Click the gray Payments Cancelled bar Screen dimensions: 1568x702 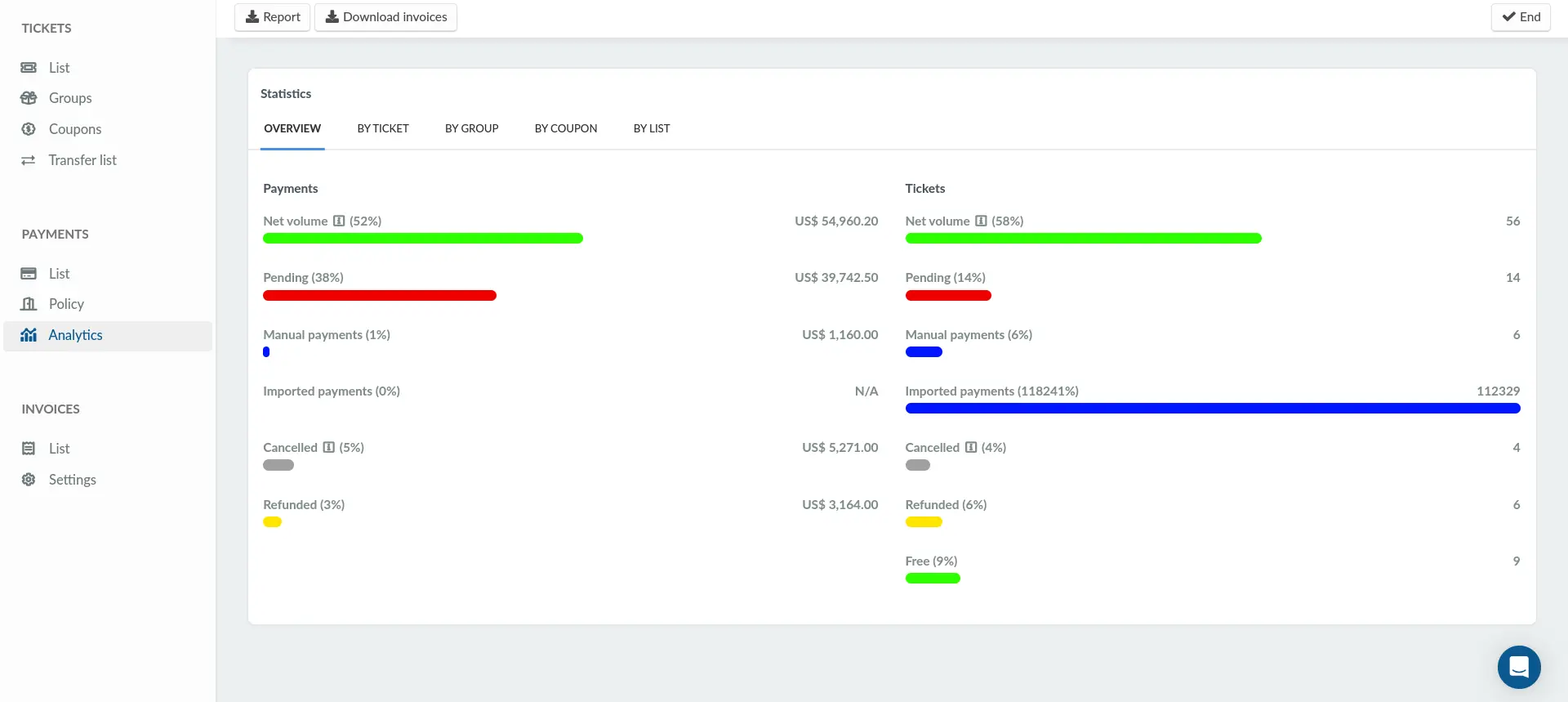click(x=278, y=465)
